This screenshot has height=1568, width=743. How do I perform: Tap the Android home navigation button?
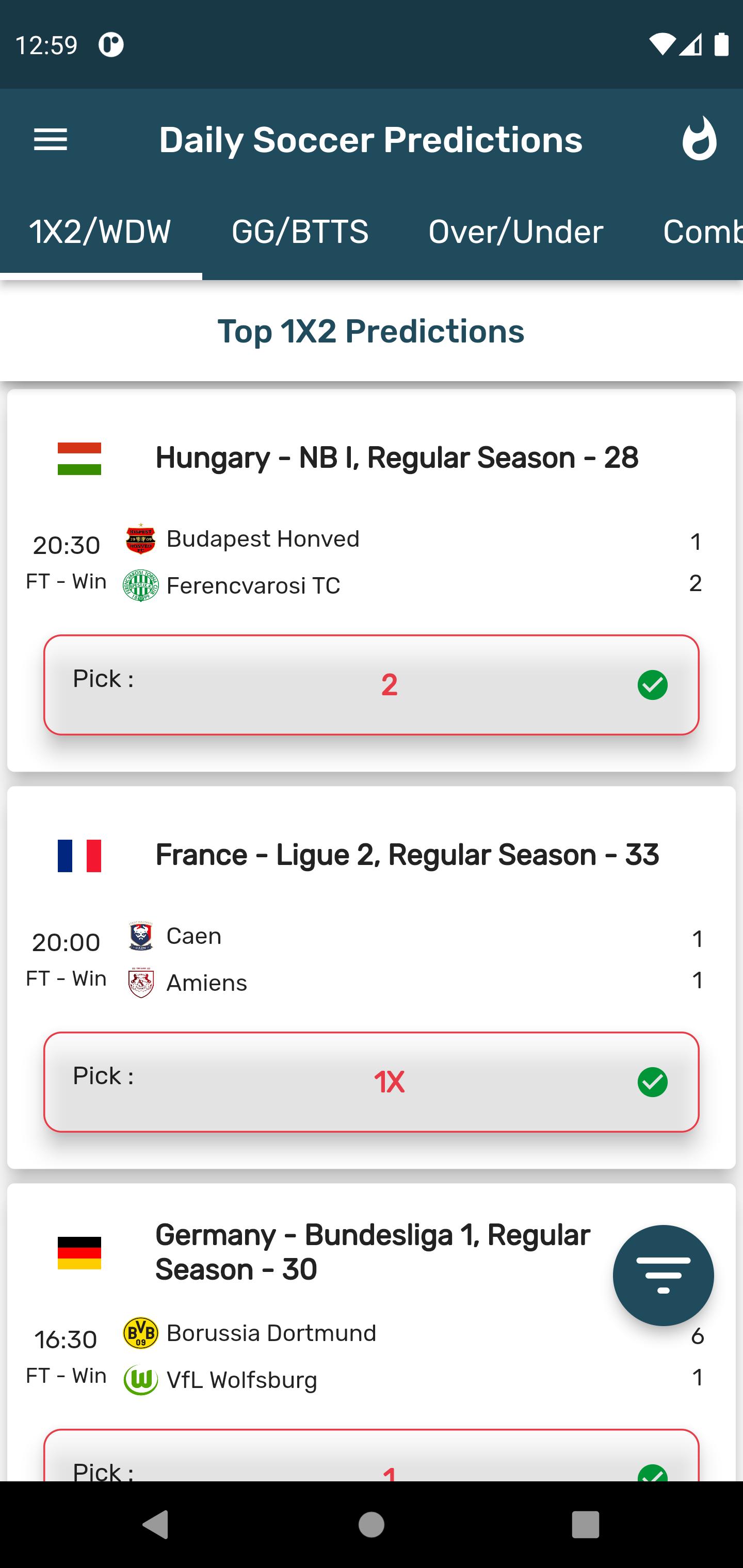[372, 1525]
